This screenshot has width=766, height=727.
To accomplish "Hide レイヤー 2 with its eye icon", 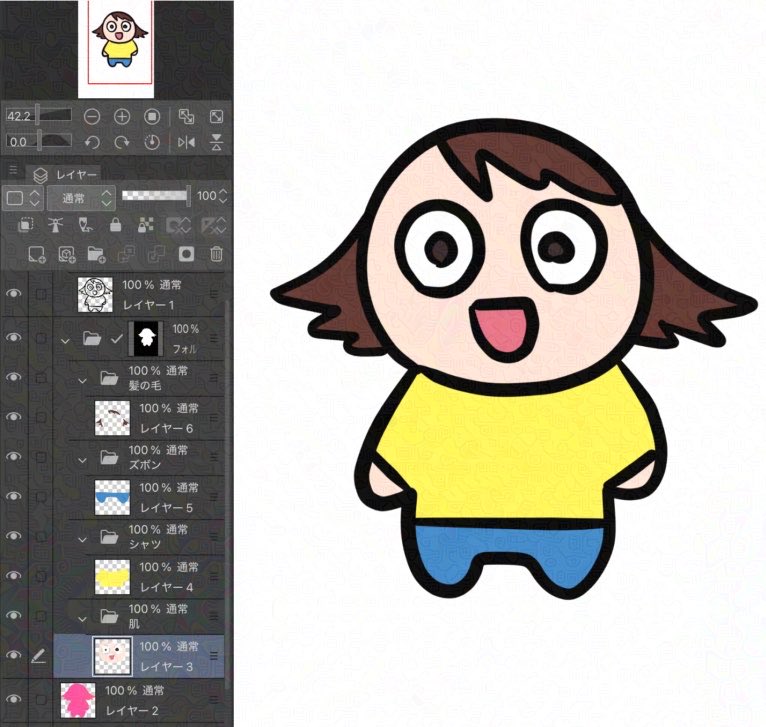I will (14, 699).
